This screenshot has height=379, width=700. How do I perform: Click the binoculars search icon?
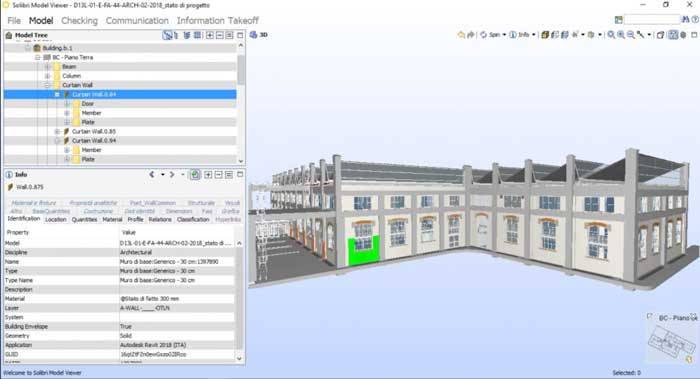[685, 20]
